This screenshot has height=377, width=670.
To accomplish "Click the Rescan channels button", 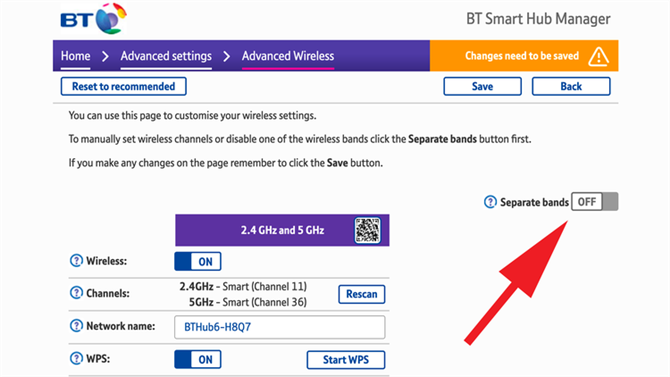I will point(361,294).
